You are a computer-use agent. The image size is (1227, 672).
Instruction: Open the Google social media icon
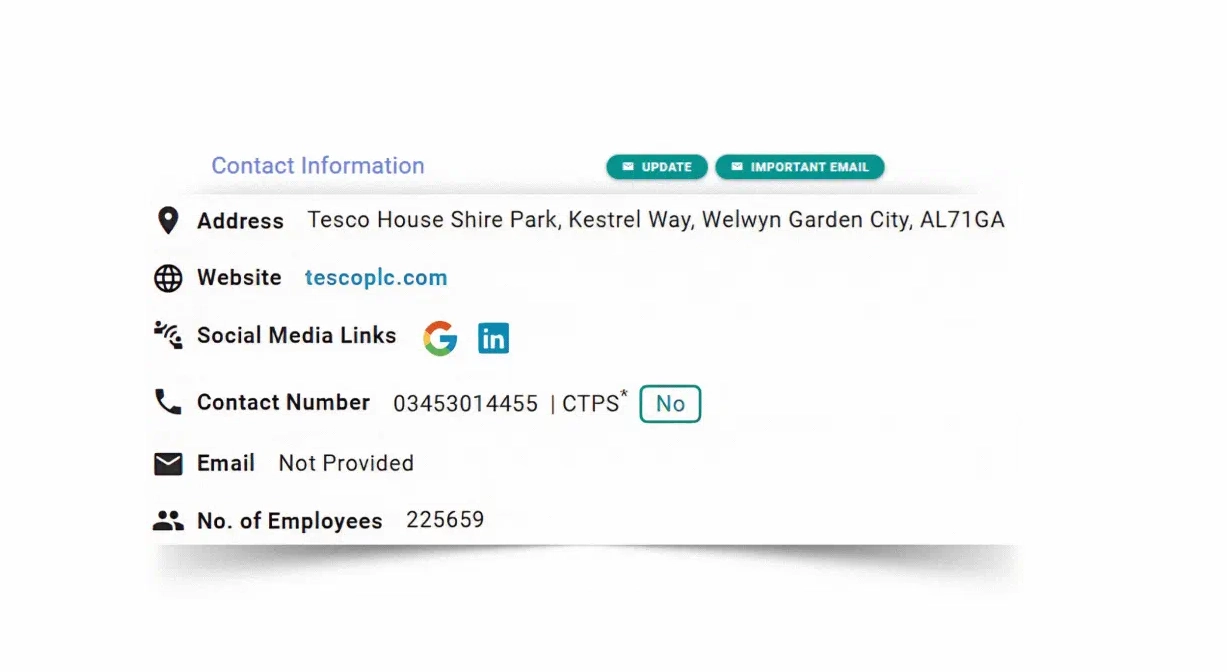point(440,338)
